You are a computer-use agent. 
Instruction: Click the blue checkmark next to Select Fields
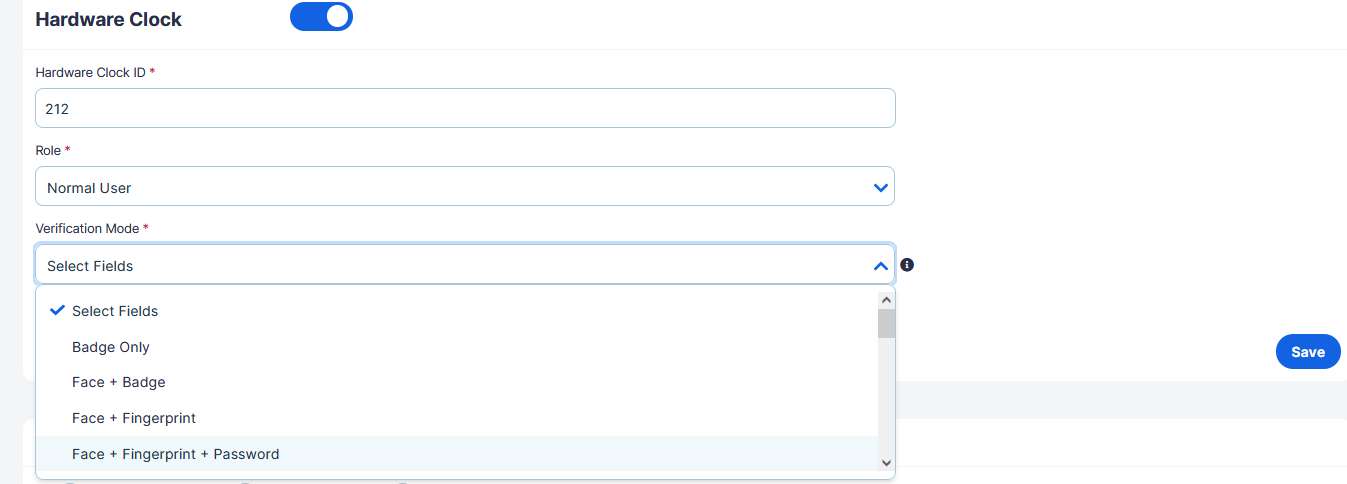click(58, 310)
